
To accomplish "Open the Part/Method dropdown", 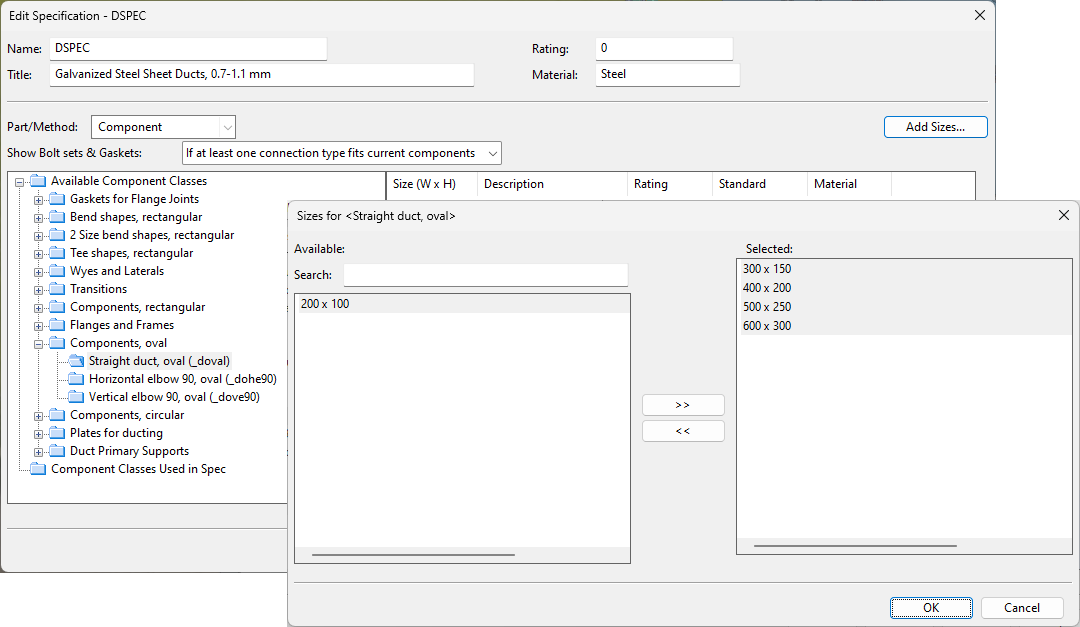I will tap(227, 127).
